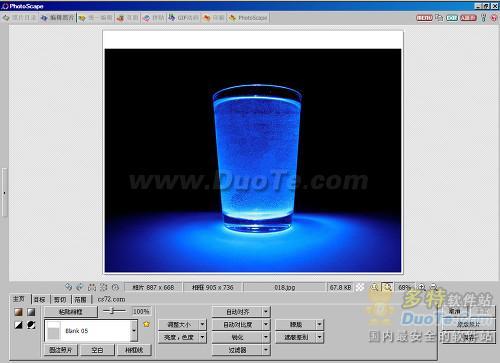
Task: Click the rotate counter-clockwise icon
Action: coord(68,287)
